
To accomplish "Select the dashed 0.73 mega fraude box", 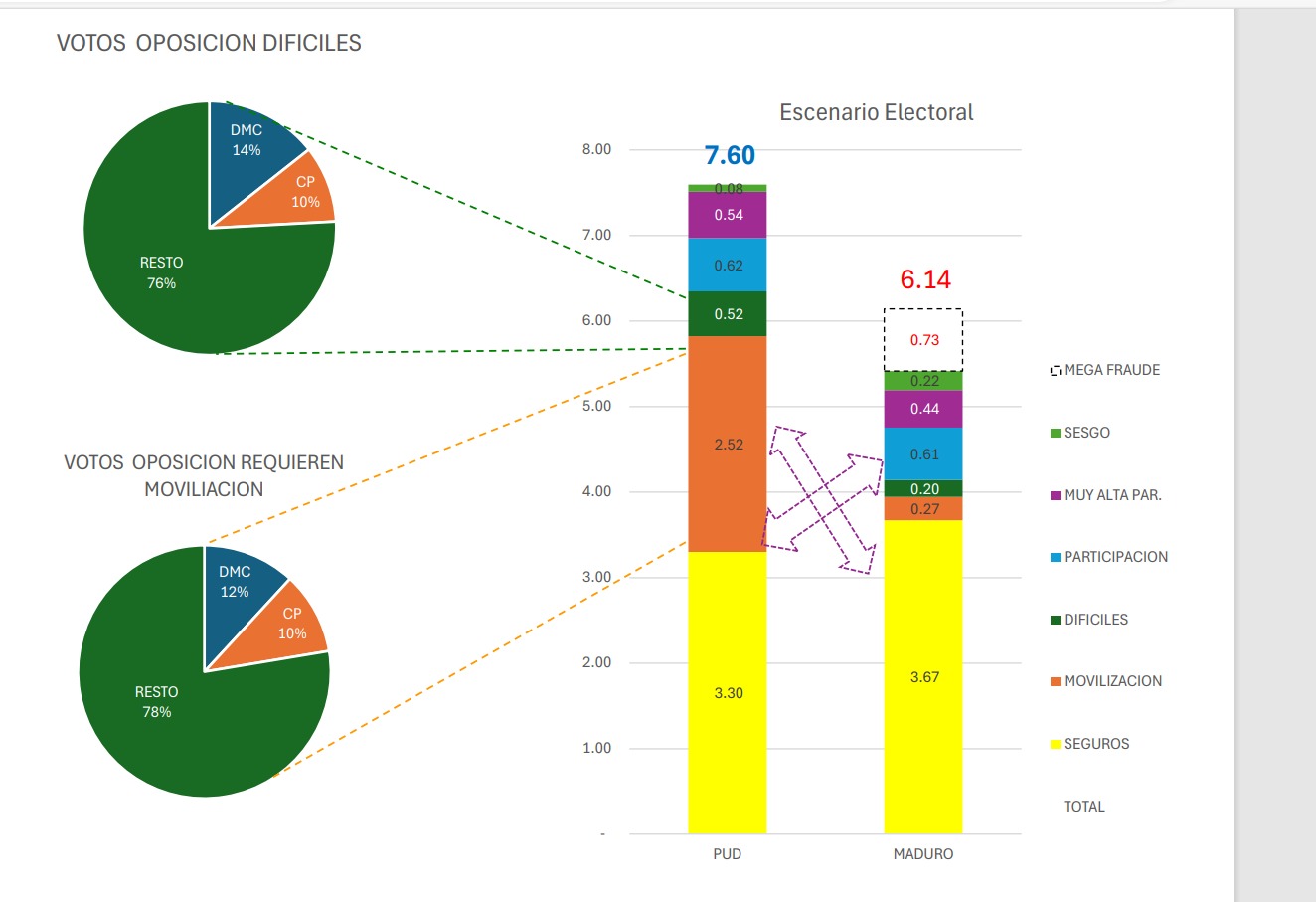I will click(923, 340).
